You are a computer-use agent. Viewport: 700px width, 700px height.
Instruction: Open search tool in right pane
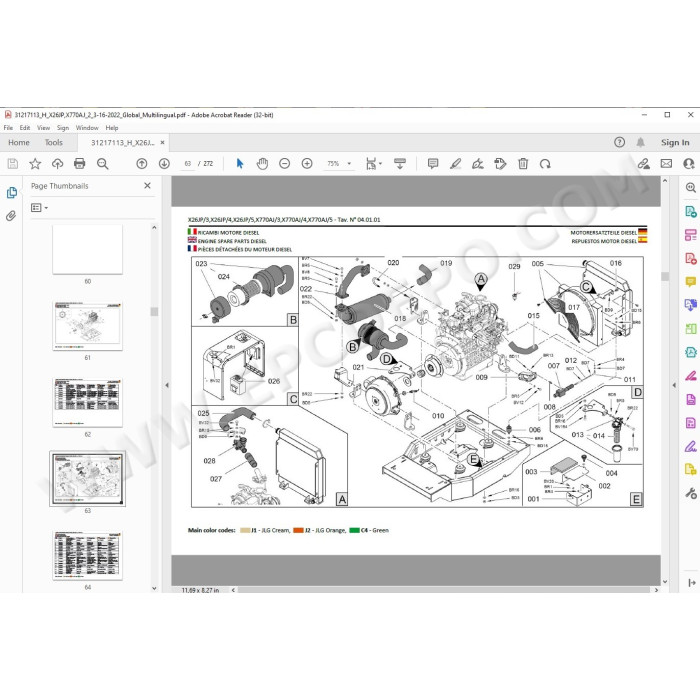pos(691,188)
